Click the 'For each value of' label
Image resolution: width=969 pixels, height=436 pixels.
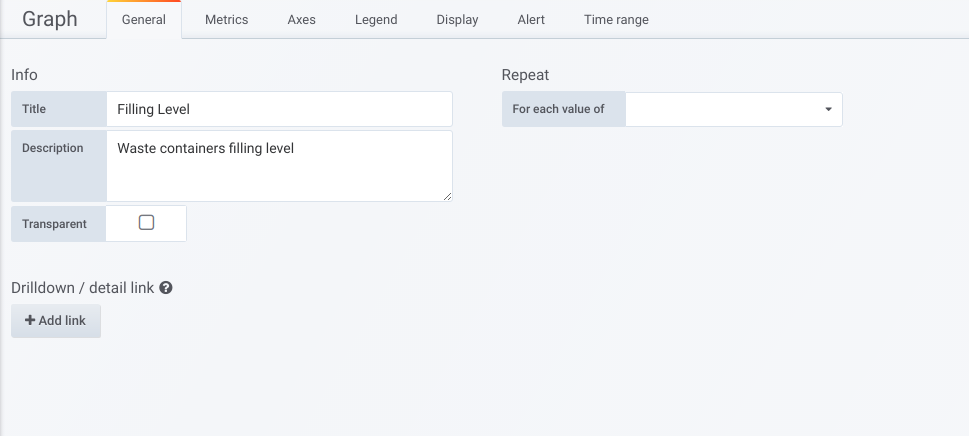[x=558, y=109]
